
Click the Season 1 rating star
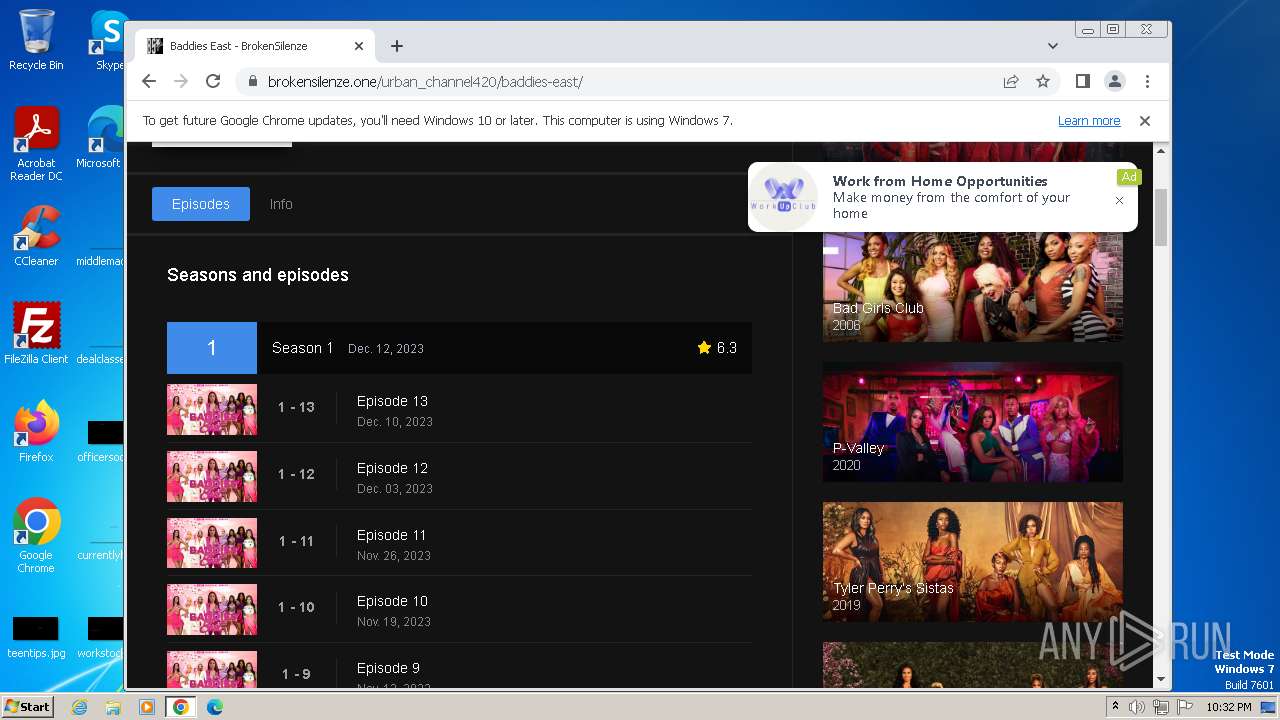[x=704, y=348]
